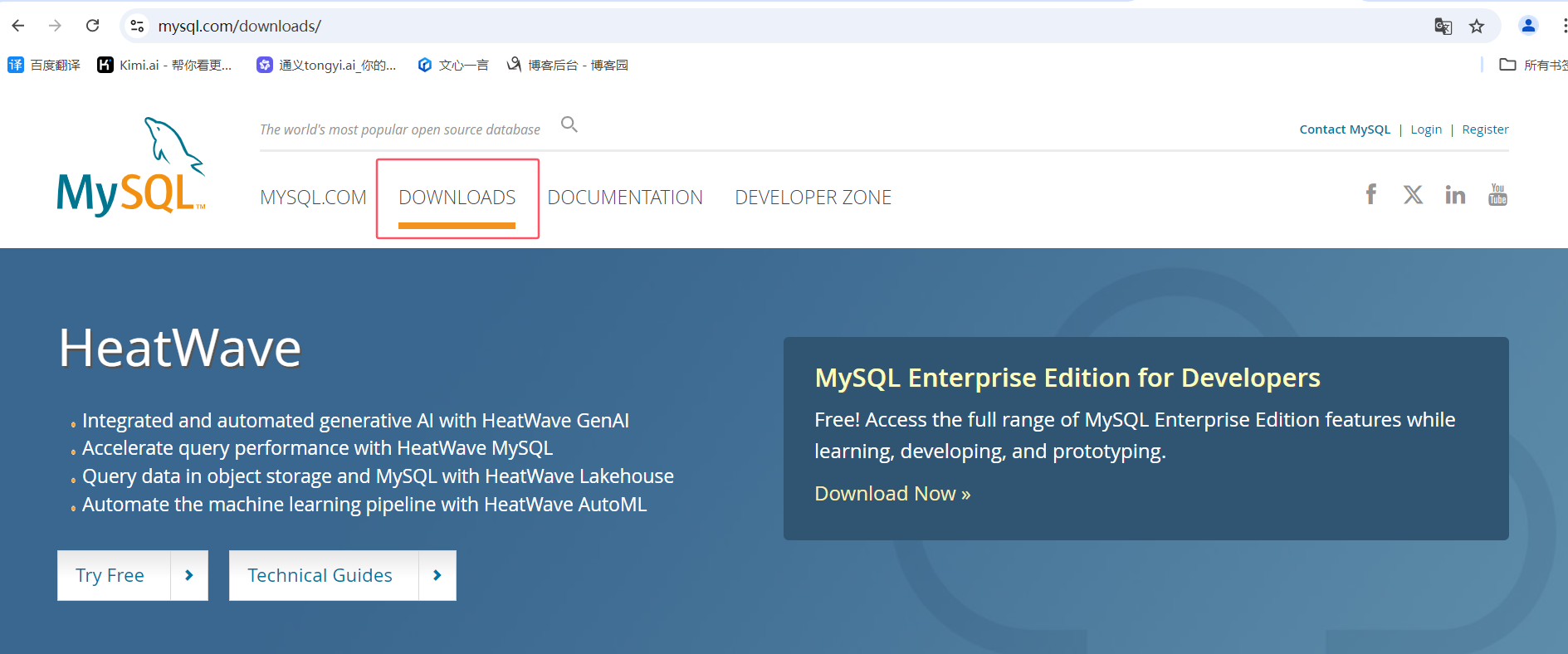Click MySQL Enterprise Edition for Developers heading
This screenshot has height=654, width=1568.
tap(1067, 378)
